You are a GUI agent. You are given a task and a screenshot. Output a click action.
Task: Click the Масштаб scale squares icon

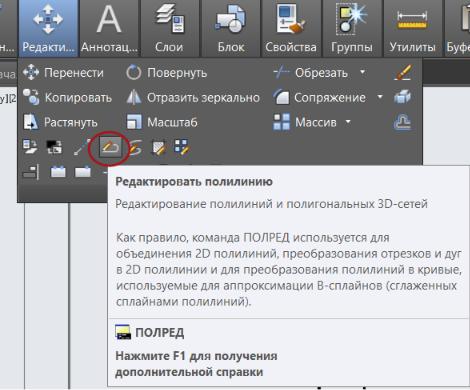tap(134, 122)
